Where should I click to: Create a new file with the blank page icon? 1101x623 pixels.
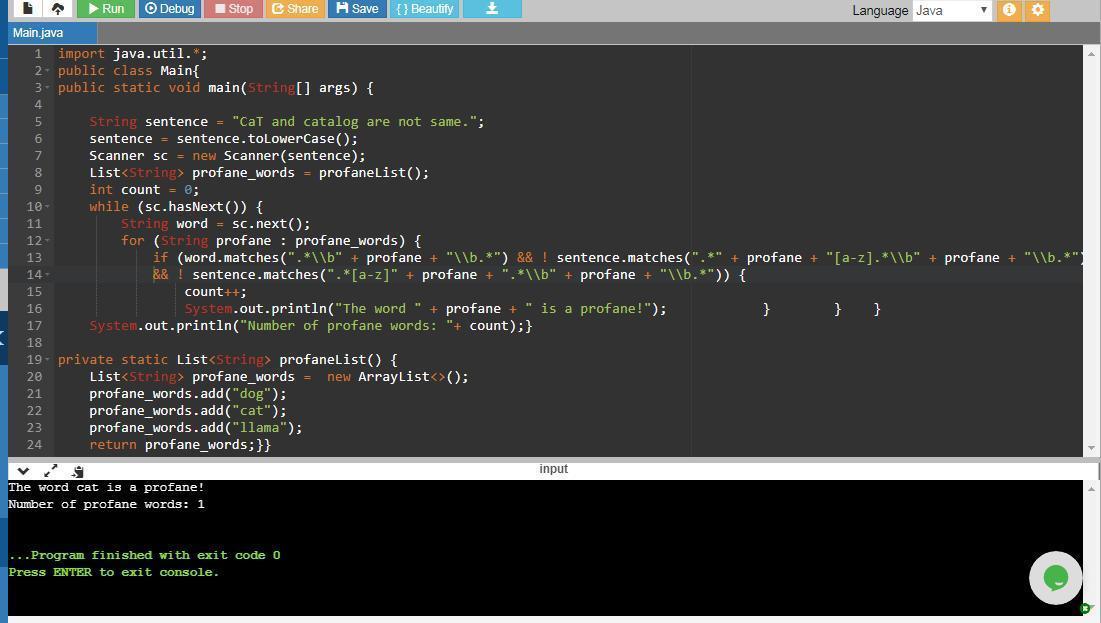(x=27, y=8)
